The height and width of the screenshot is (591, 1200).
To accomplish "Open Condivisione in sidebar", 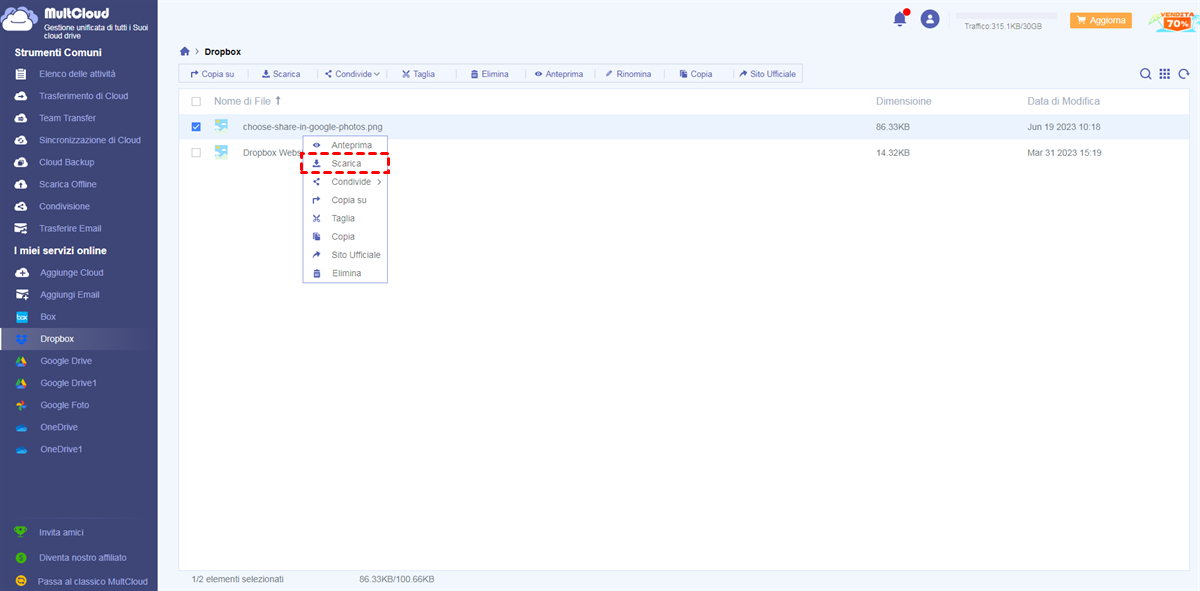I will (x=65, y=206).
